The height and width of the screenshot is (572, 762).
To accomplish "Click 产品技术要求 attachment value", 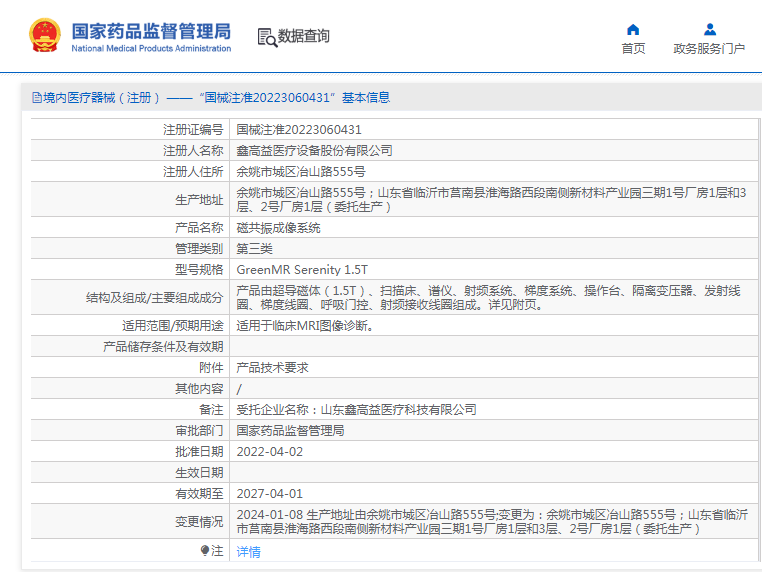I will tap(272, 367).
